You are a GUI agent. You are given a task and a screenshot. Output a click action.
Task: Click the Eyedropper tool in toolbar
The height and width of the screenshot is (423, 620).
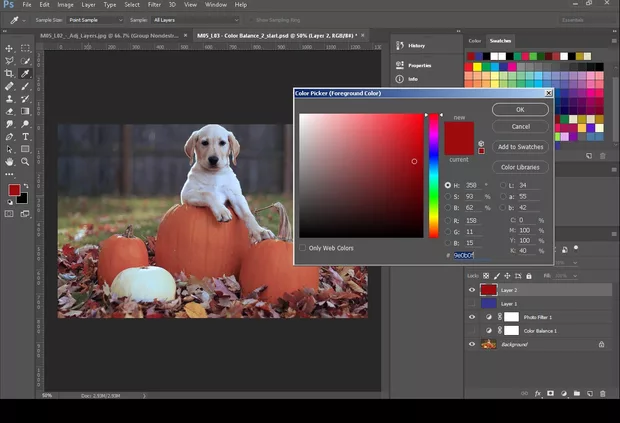pos(25,73)
